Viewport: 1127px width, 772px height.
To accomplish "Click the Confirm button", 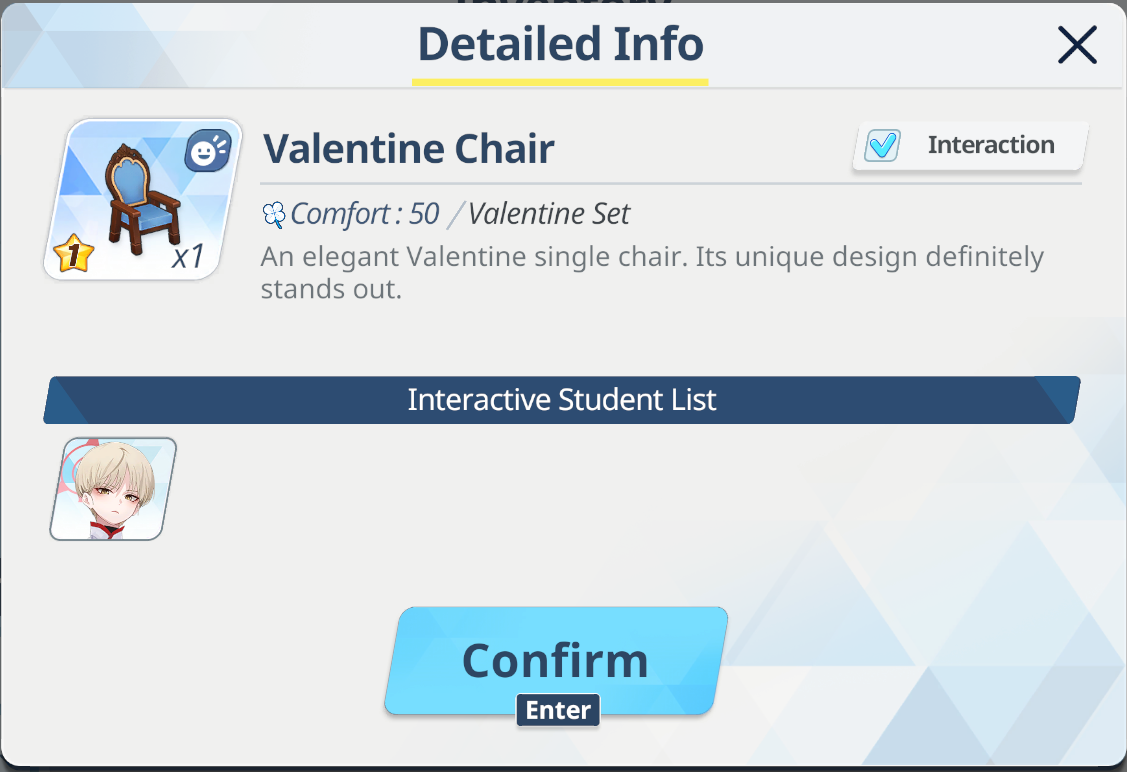I will [556, 661].
